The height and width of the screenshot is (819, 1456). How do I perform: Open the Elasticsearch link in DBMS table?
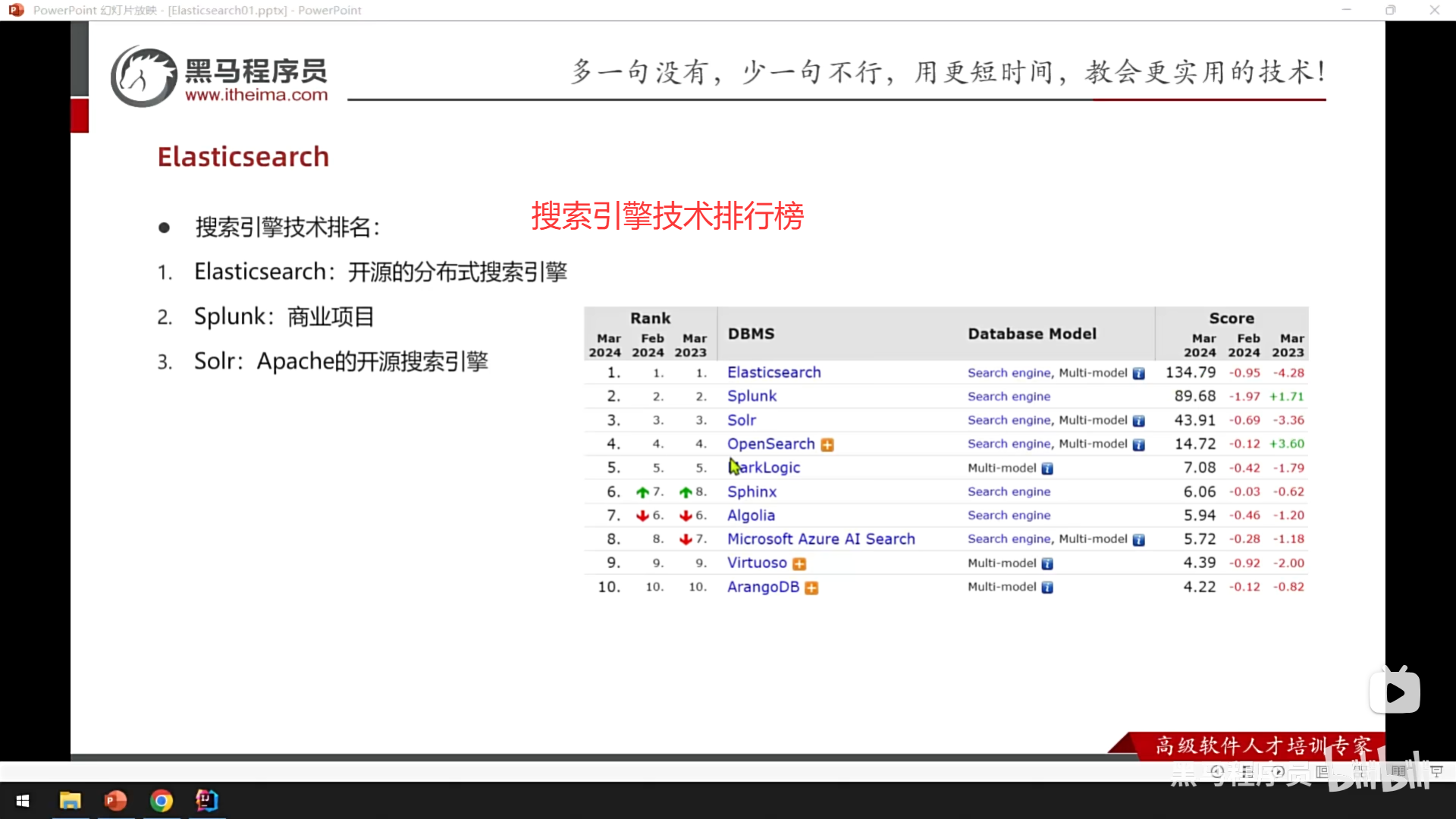(x=773, y=372)
